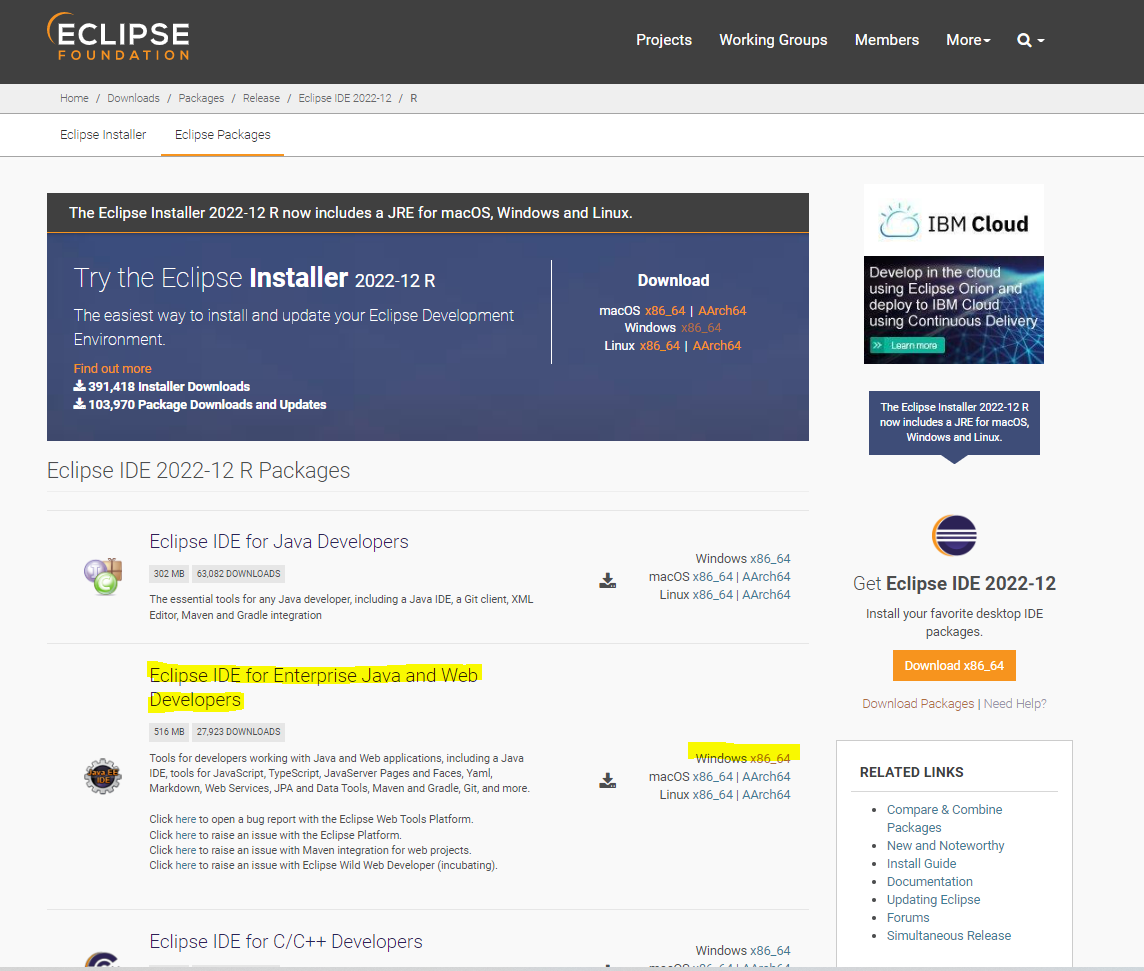Download Enterprise Java Linux AArch64
The image size is (1144, 971).
tap(766, 794)
